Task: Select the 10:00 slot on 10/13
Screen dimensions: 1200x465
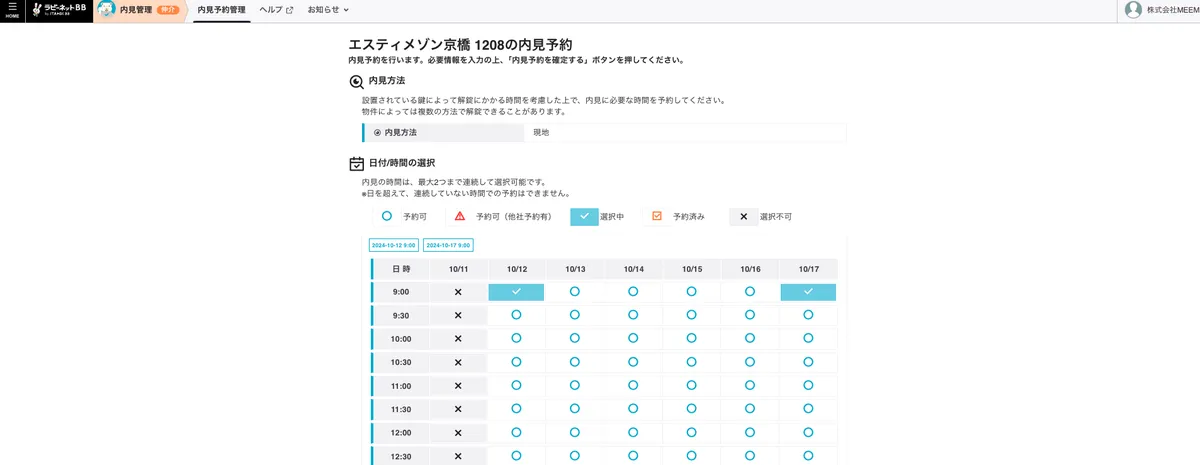Action: tap(574, 339)
